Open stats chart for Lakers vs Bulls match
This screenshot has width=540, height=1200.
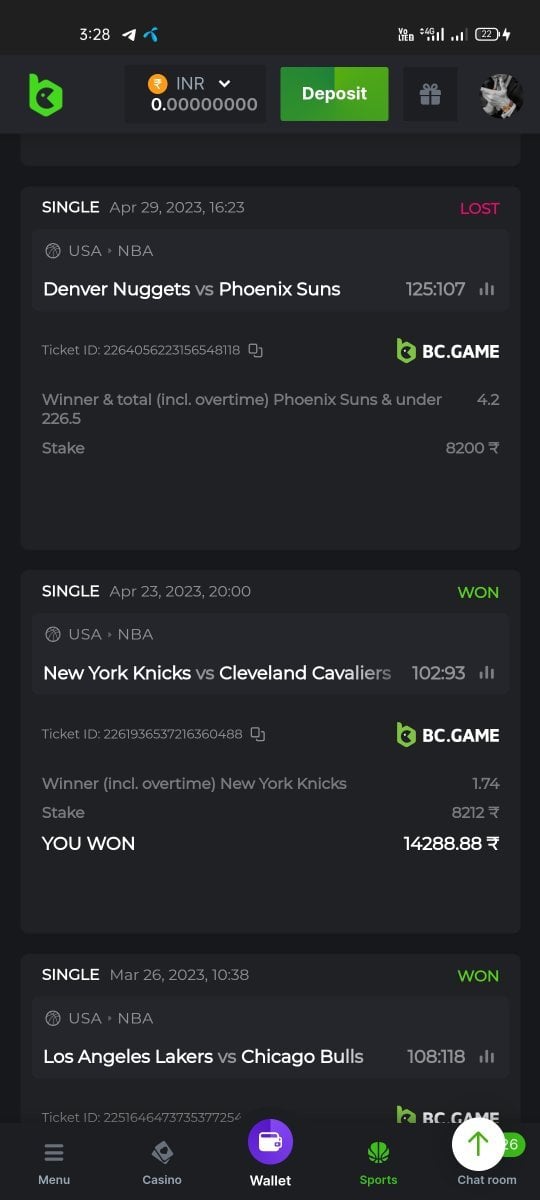(487, 1056)
